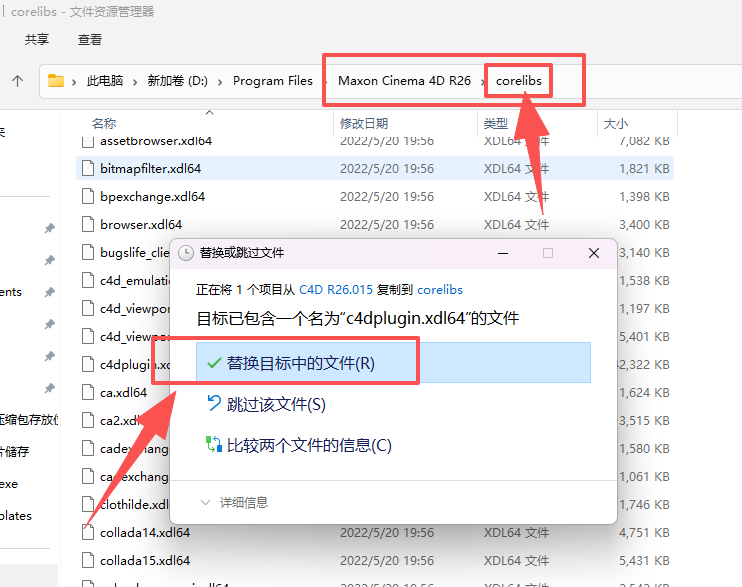This screenshot has height=587, width=742.
Task: Click the compare files icon
Action: point(214,445)
